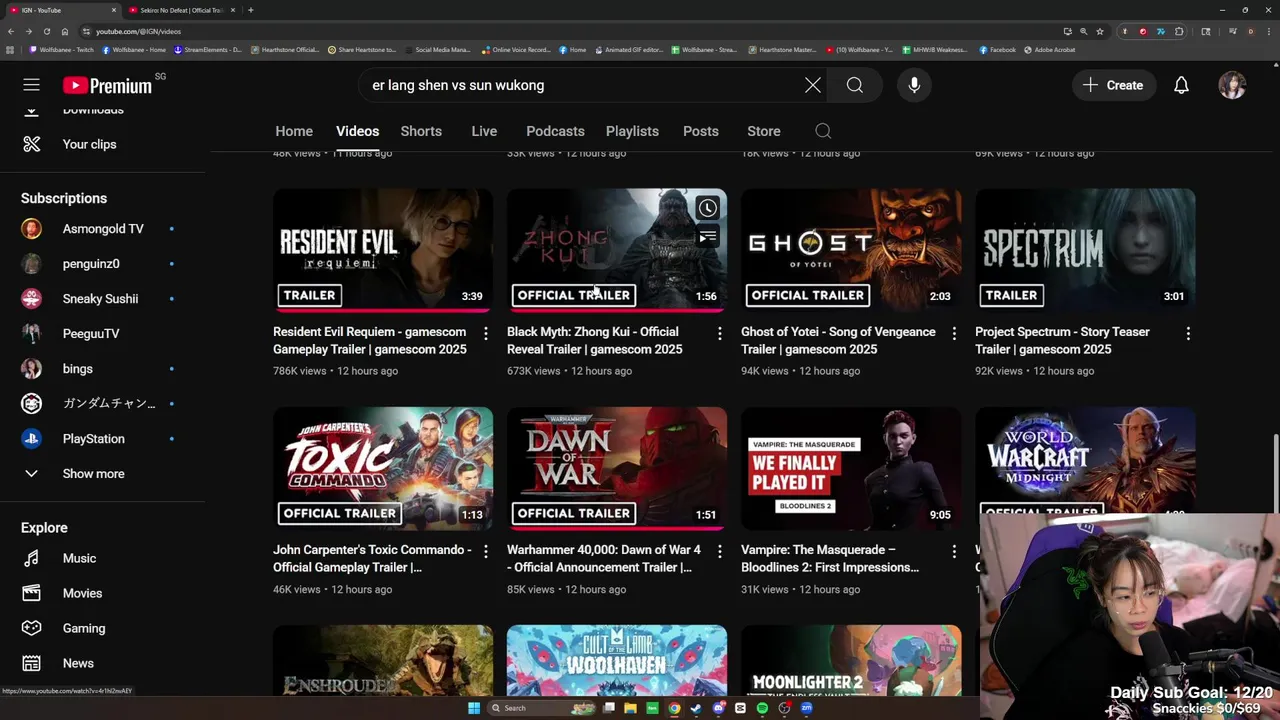
Task: Open the account avatar menu
Action: click(1232, 85)
